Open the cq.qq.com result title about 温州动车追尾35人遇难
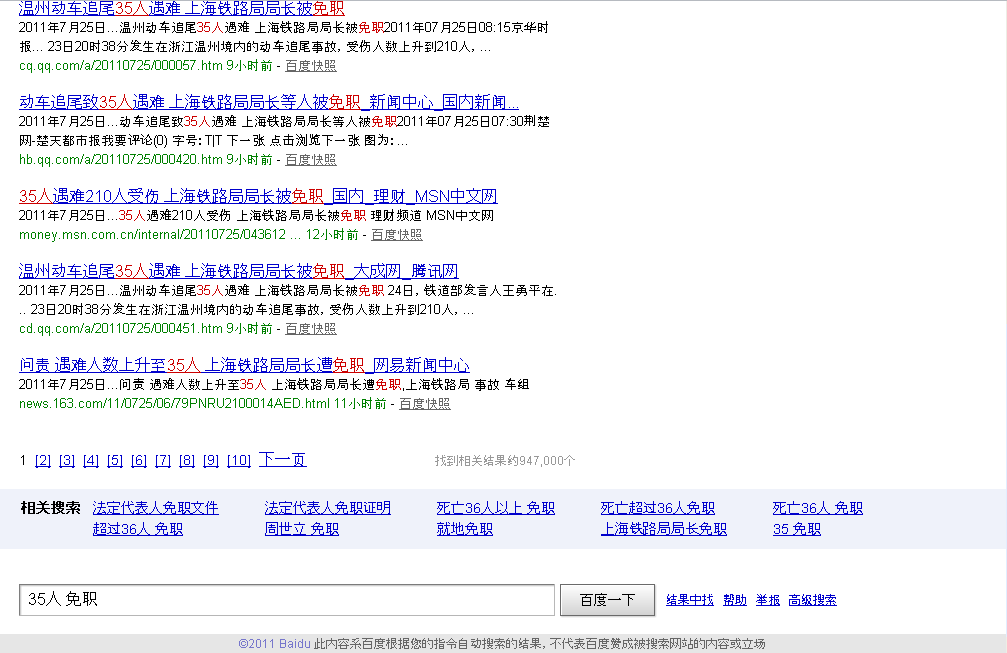Viewport: 1007px width, 653px height. (x=182, y=8)
